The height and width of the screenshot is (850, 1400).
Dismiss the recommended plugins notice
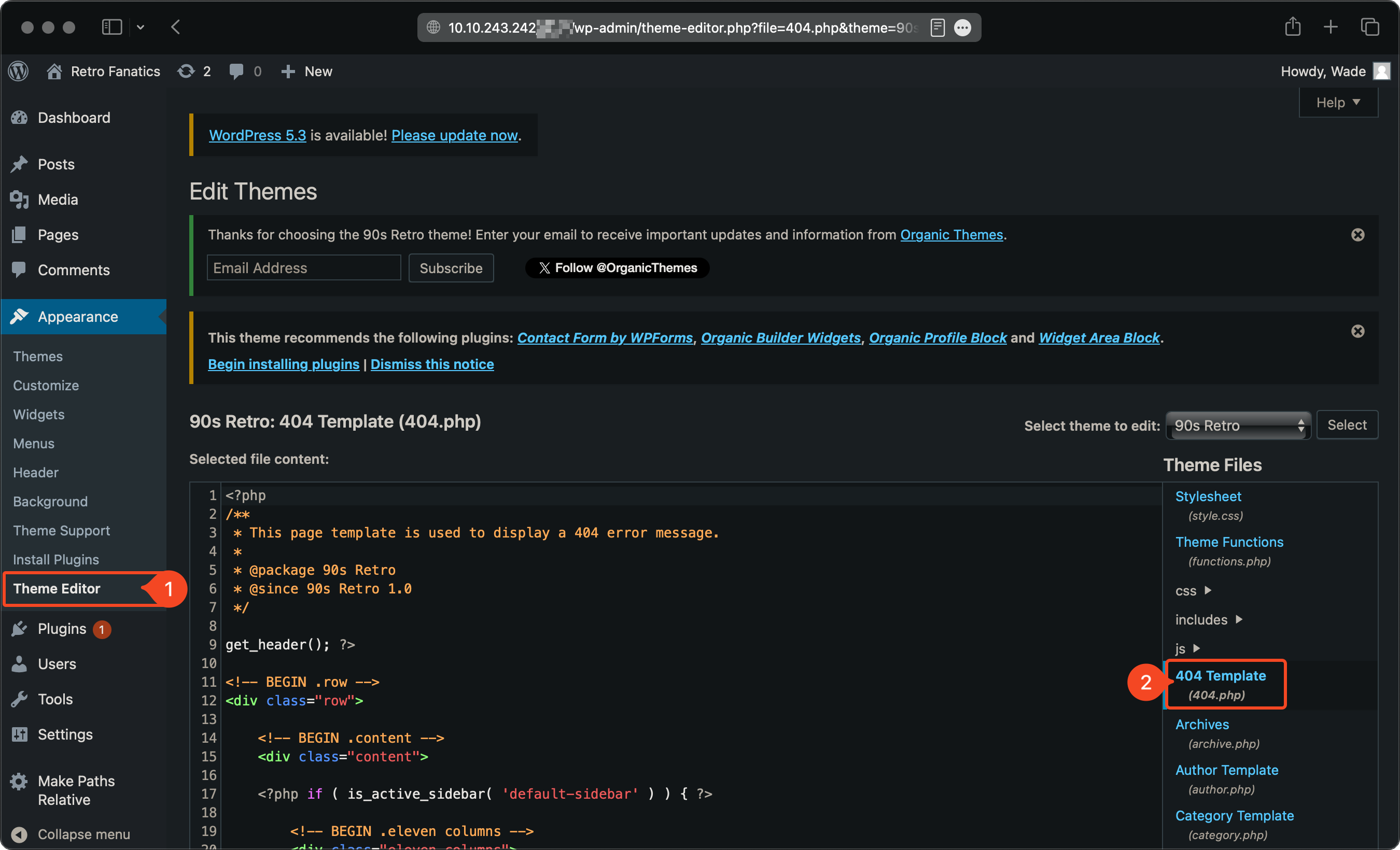point(1357,331)
